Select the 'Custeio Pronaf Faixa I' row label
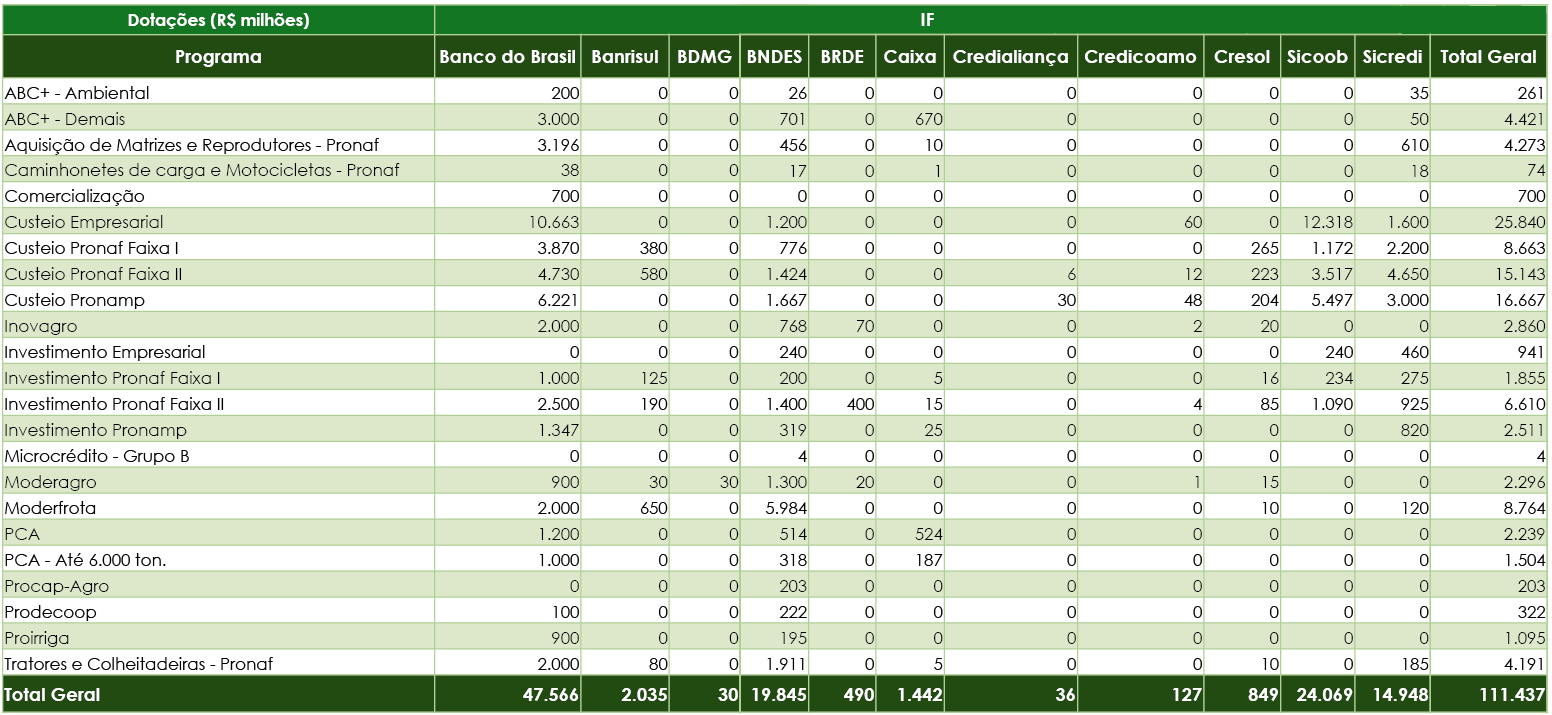 [x=92, y=248]
